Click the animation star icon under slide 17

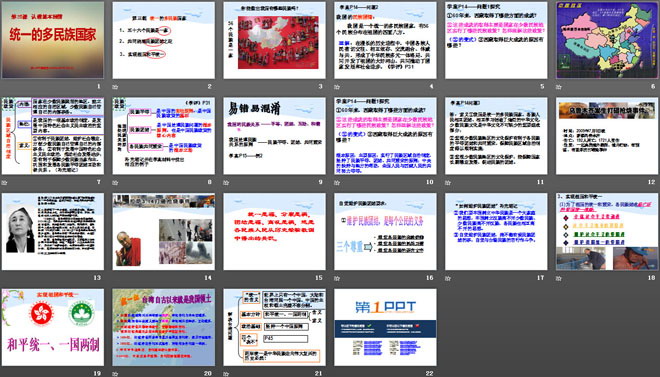(448, 278)
